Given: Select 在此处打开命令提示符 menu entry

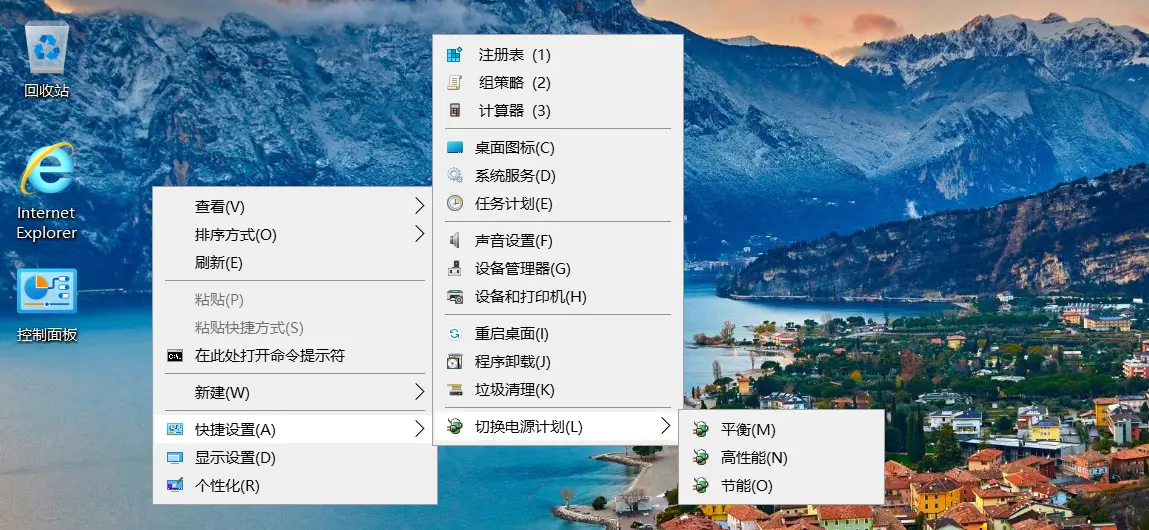Looking at the screenshot, I should click(295, 356).
